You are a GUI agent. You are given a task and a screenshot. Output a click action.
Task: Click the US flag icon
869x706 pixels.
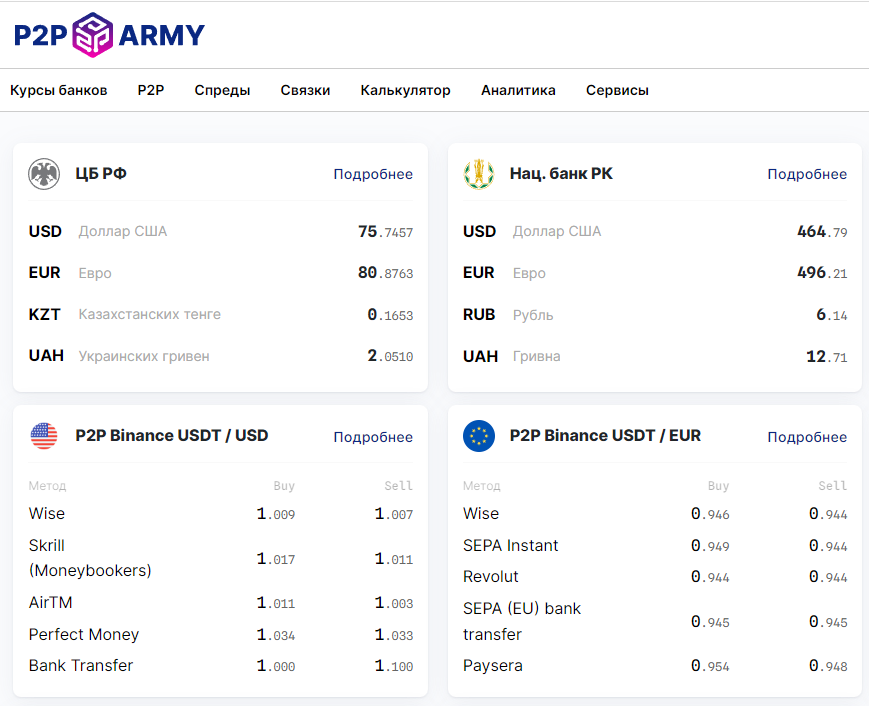[44, 436]
